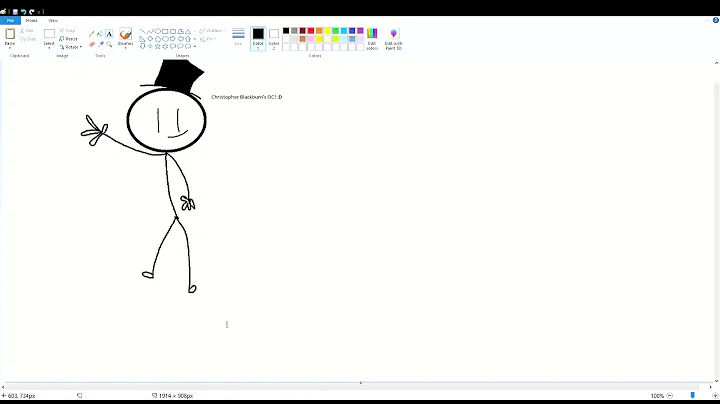
Task: Click the Resize button
Action: 68,39
